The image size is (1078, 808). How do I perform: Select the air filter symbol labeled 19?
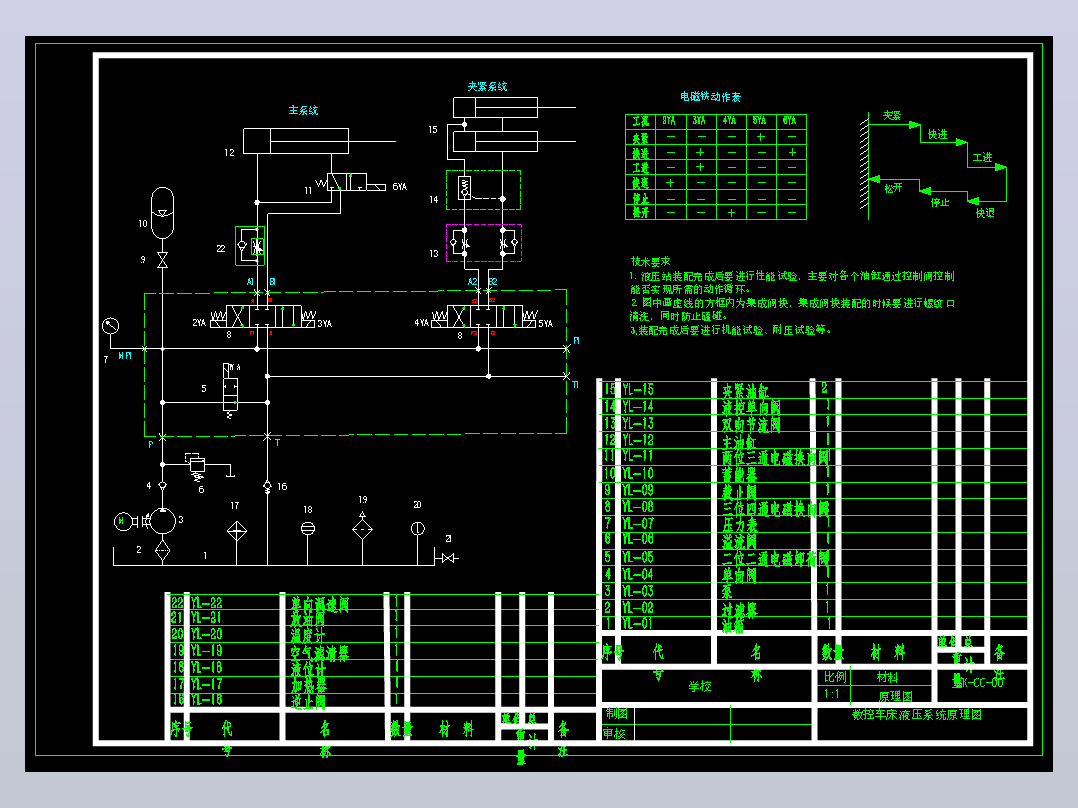362,527
